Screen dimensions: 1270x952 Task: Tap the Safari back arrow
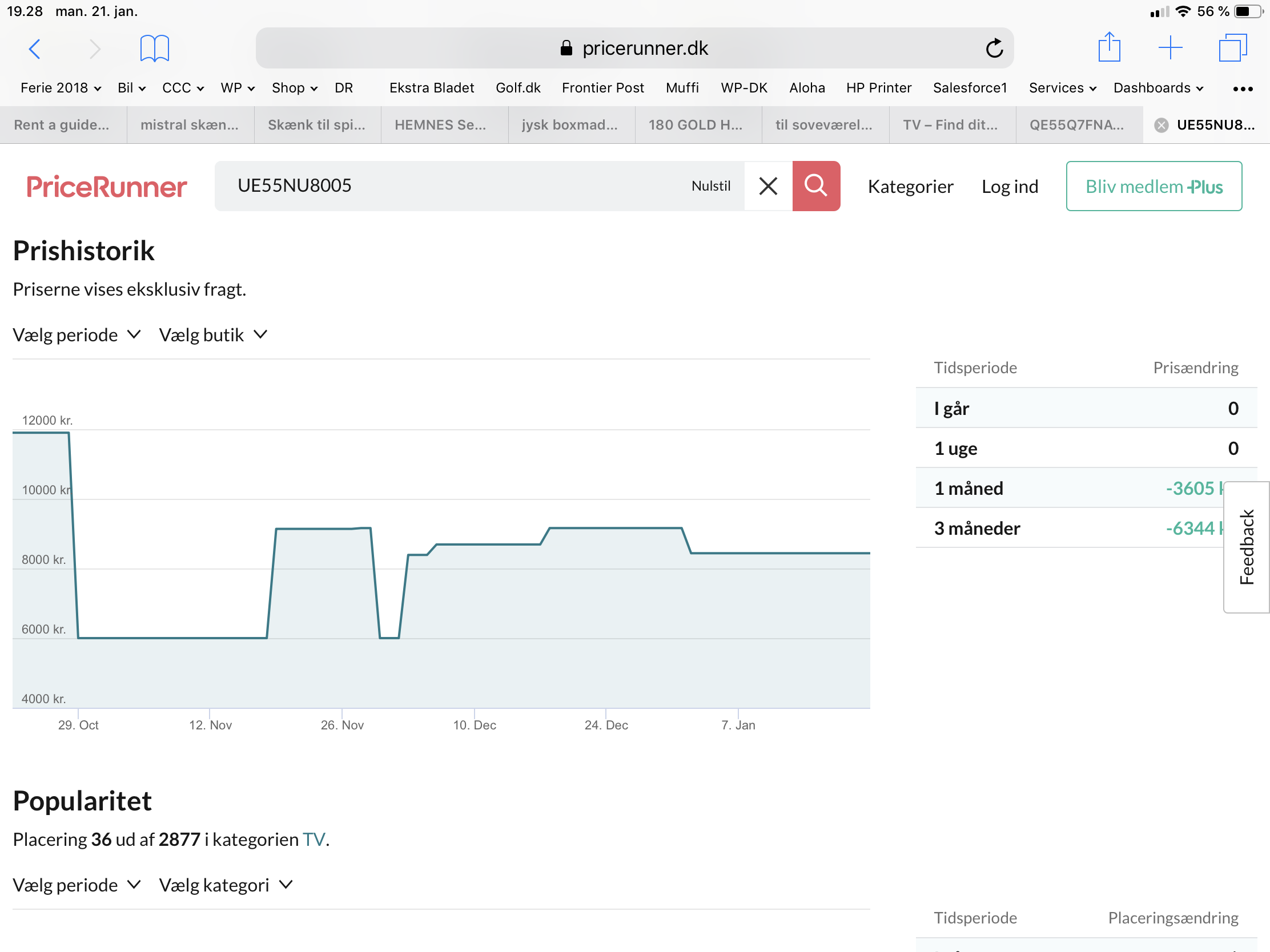point(34,49)
